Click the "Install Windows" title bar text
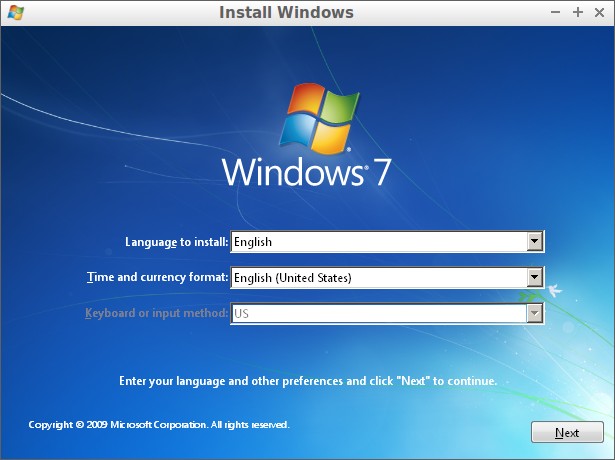The height and width of the screenshot is (460, 615). point(286,13)
